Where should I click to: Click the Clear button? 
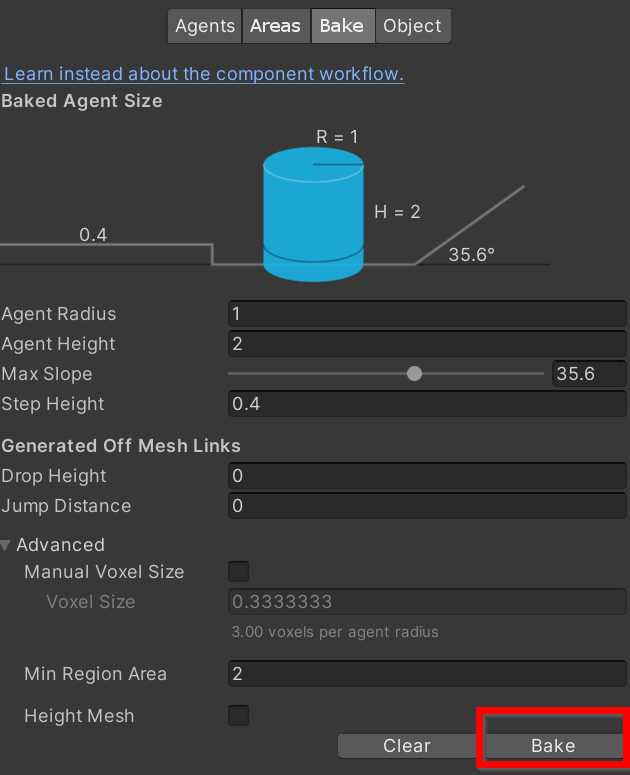pos(407,746)
